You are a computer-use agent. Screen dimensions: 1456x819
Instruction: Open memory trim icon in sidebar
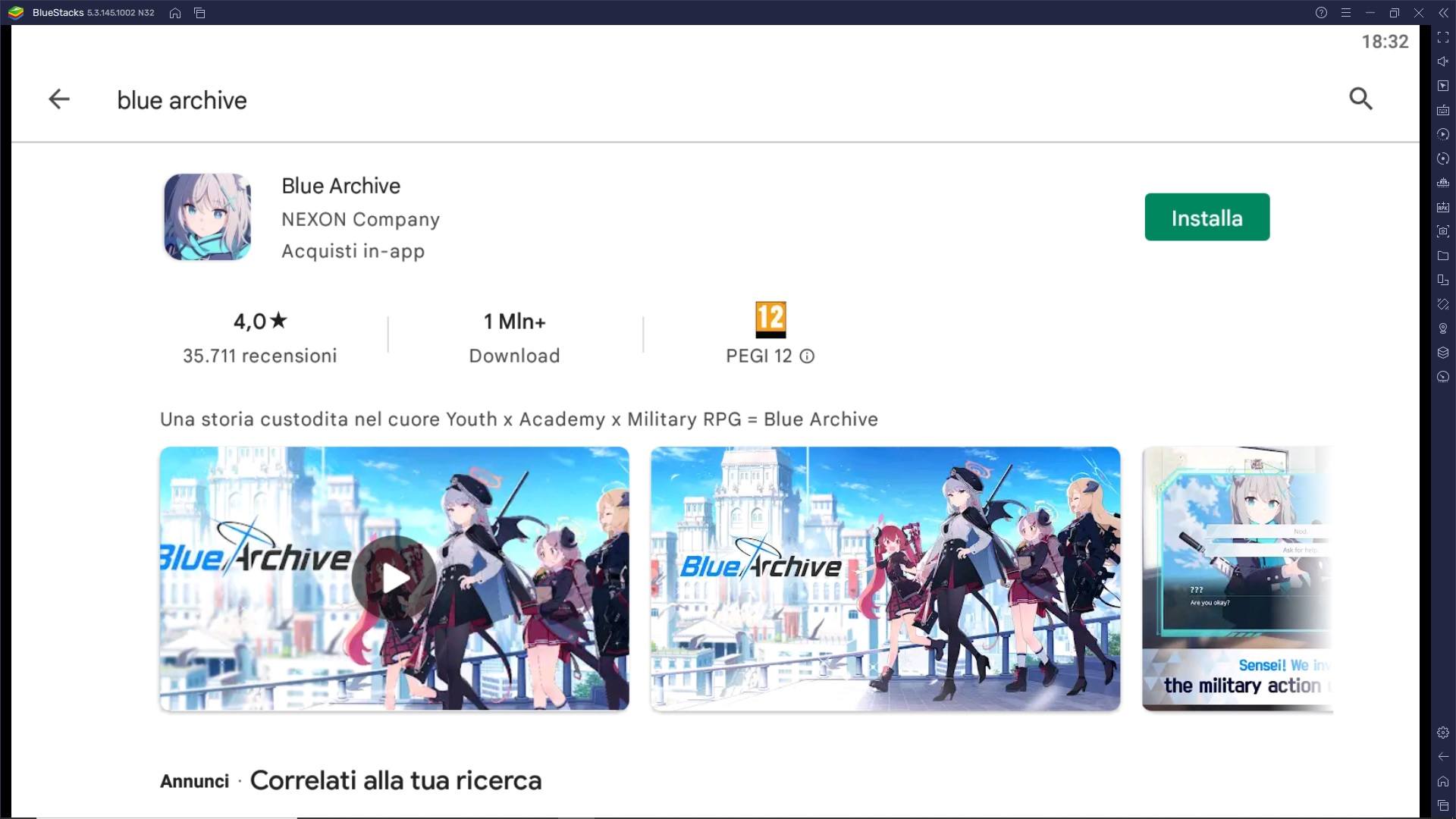coord(1443,183)
